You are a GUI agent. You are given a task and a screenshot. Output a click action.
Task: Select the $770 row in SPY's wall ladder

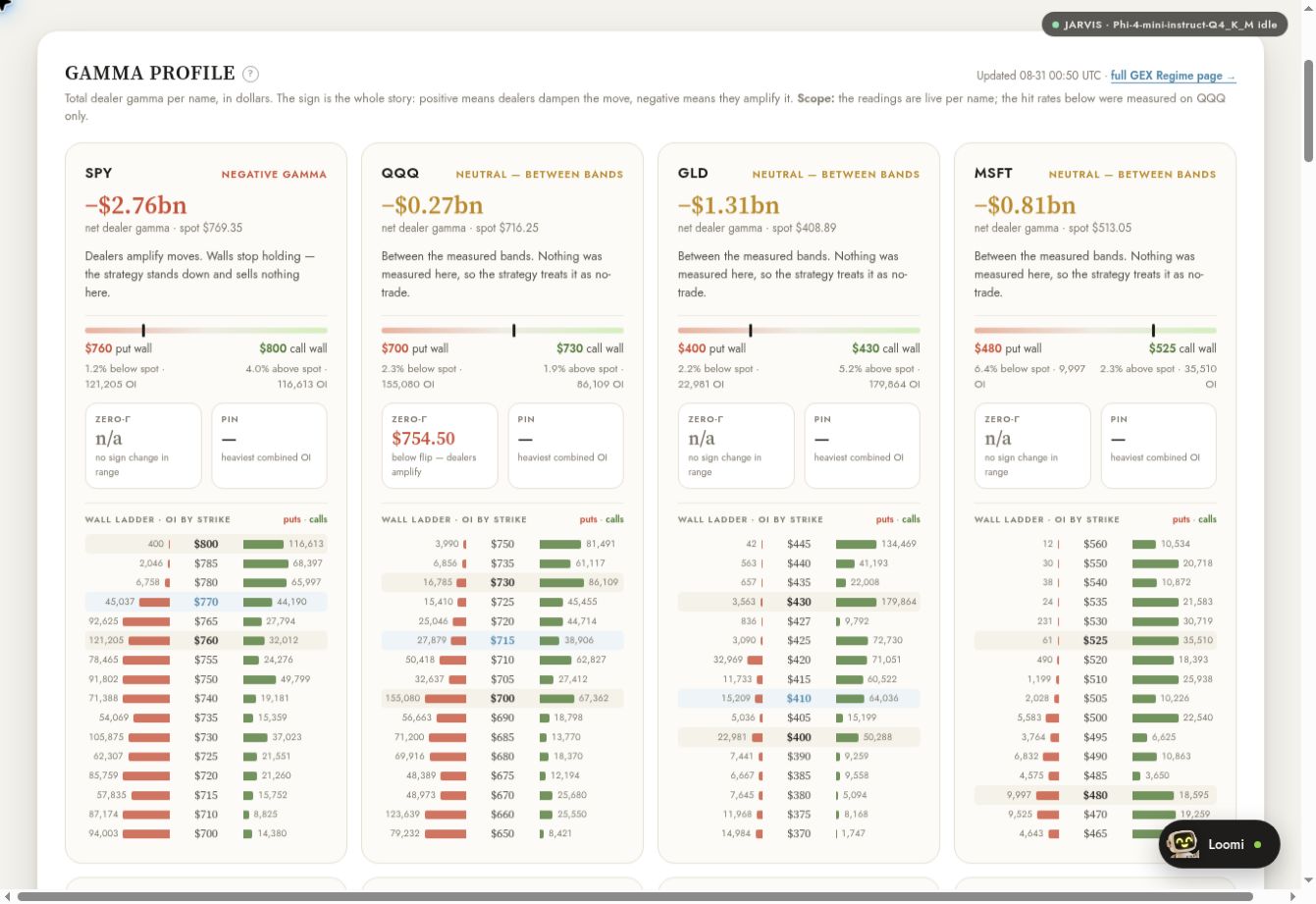pyautogui.click(x=206, y=602)
